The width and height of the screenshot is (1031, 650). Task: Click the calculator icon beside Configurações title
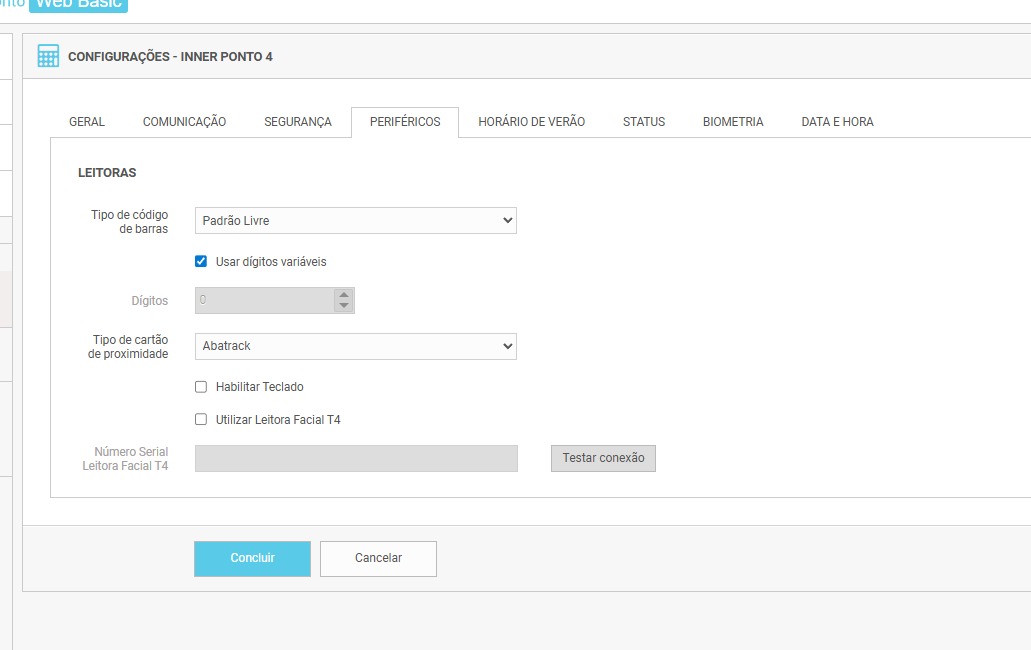pyautogui.click(x=48, y=56)
